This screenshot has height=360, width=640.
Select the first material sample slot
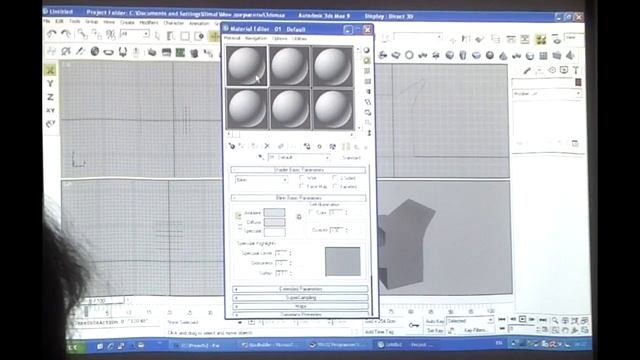tap(247, 66)
